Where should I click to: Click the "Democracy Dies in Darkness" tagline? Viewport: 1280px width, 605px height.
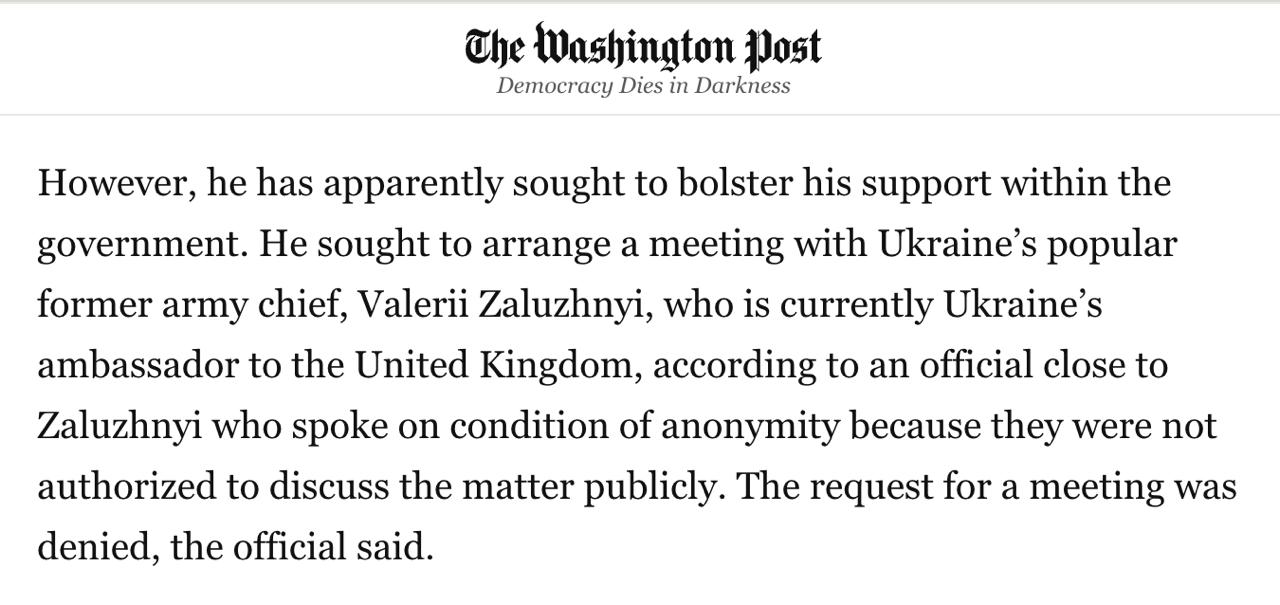point(642,85)
